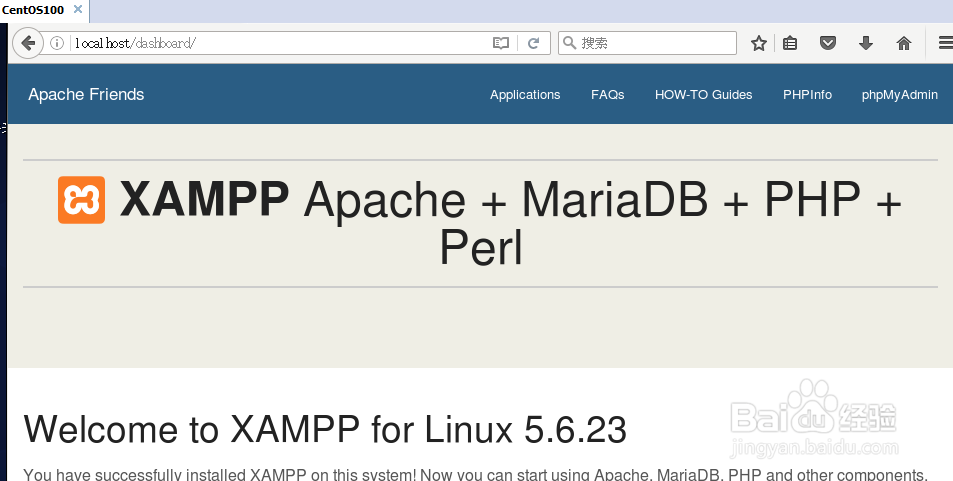Open HOW-TO Guides navigation item
The width and height of the screenshot is (953, 481).
[703, 95]
